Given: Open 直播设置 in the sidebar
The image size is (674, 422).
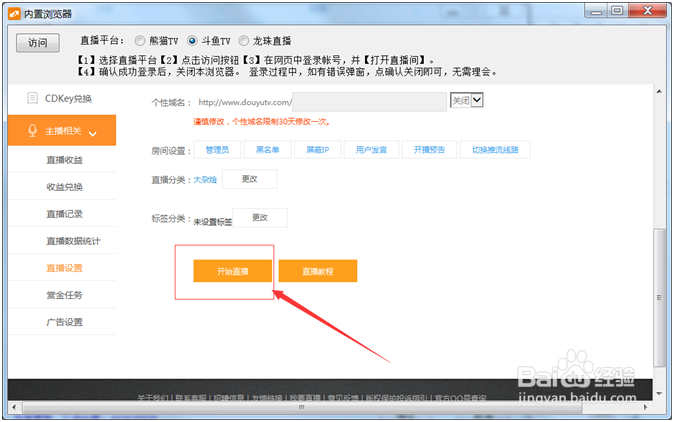Looking at the screenshot, I should (x=64, y=268).
